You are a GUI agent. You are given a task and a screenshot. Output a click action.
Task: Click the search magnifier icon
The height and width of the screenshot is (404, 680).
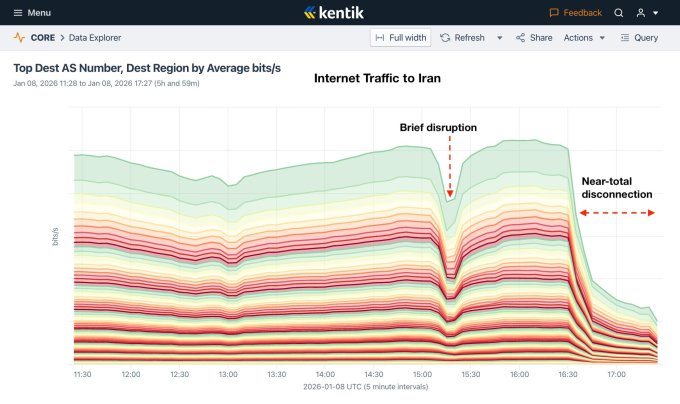coord(619,13)
